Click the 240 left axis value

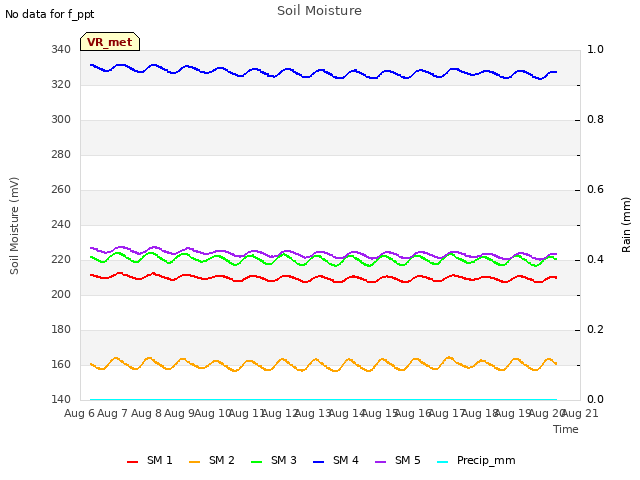click(x=61, y=224)
